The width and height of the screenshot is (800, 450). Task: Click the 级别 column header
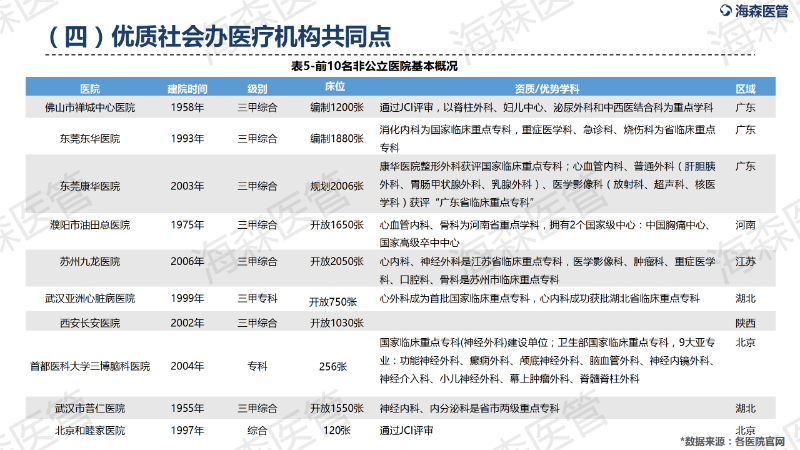point(257,89)
